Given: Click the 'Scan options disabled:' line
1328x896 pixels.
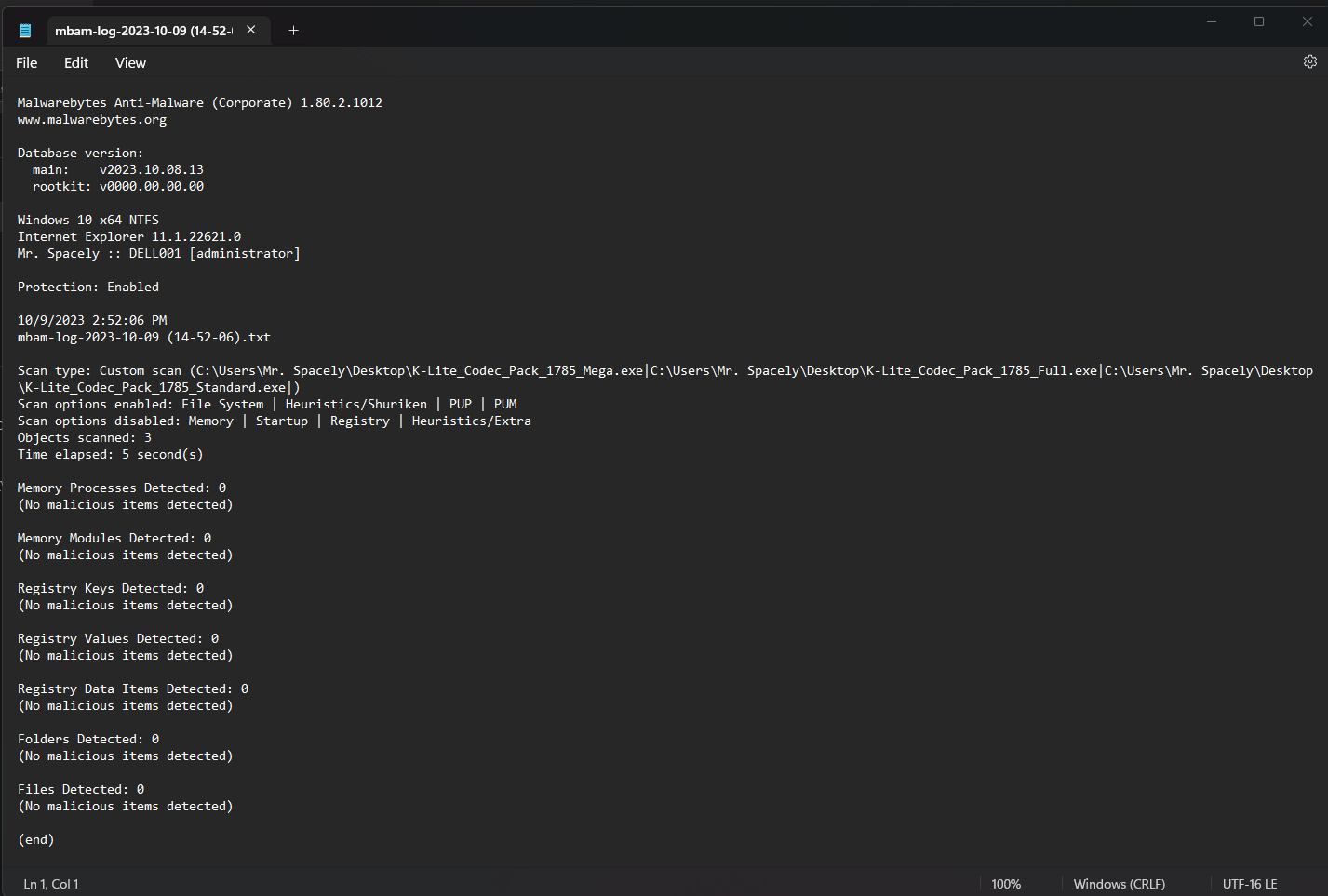Looking at the screenshot, I should pos(275,421).
